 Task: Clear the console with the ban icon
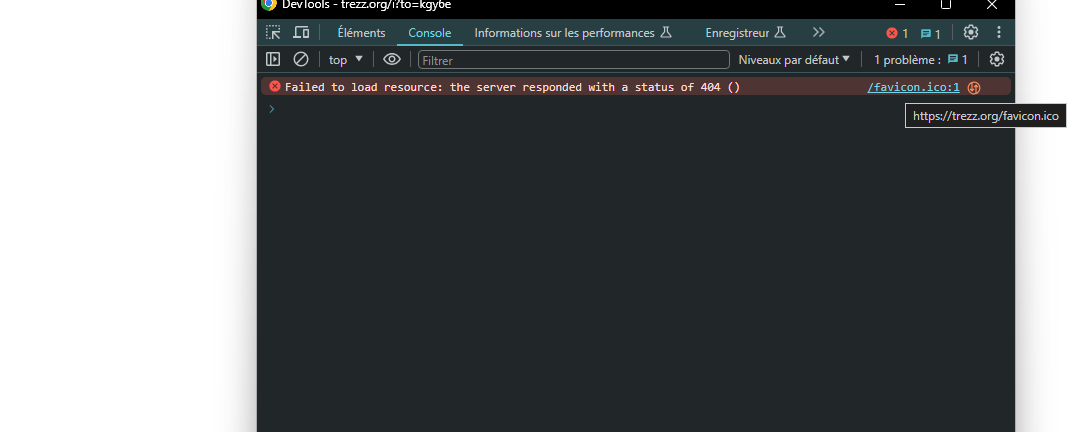(x=301, y=59)
